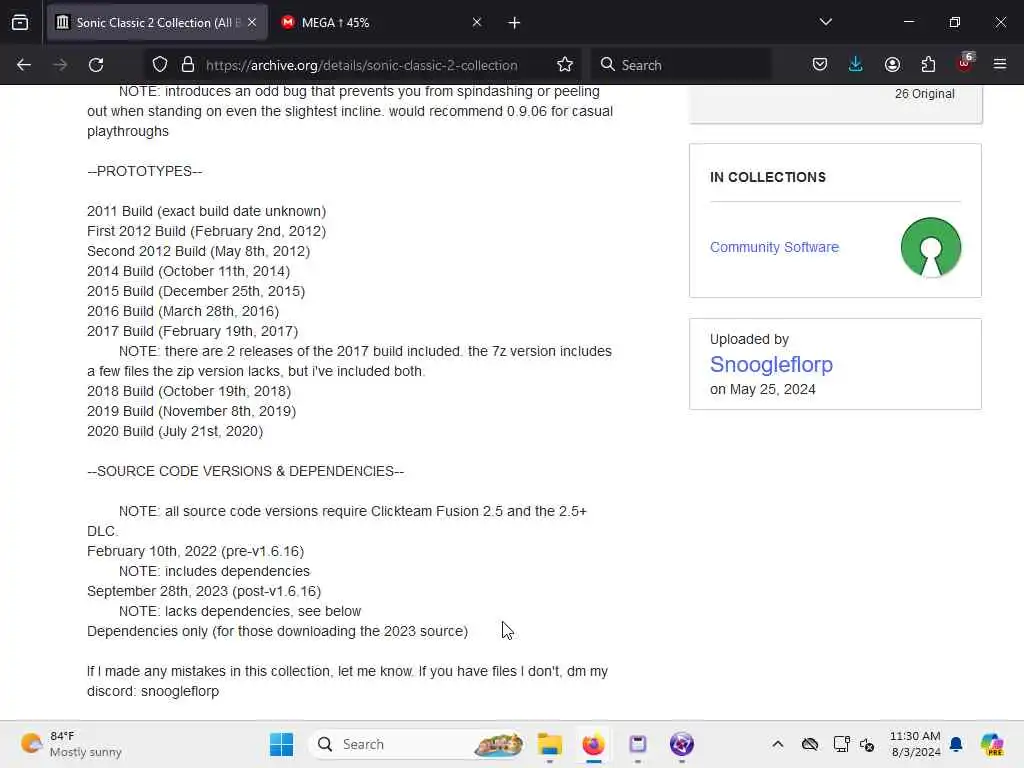Open Firefox account menu
Image resolution: width=1024 pixels, height=768 pixels.
[892, 65]
